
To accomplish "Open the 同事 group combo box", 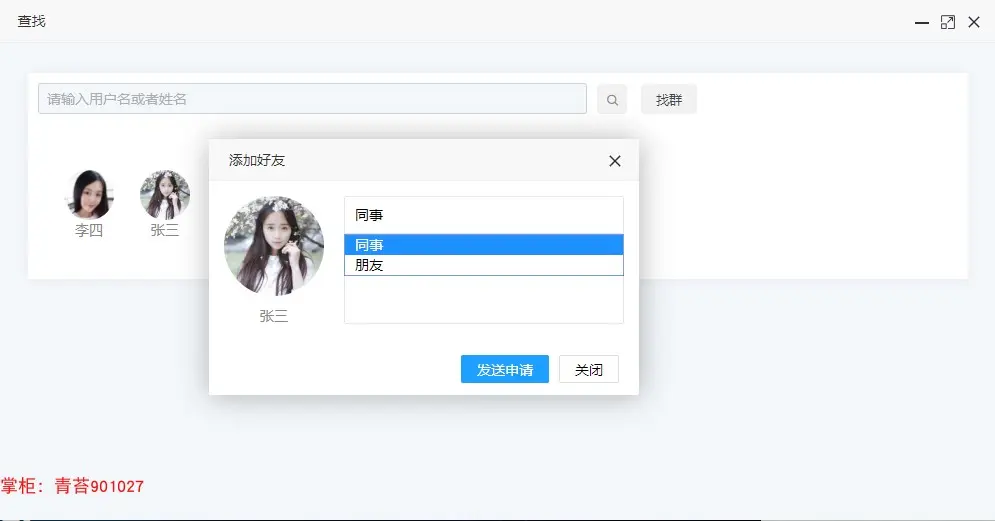I will (x=484, y=215).
